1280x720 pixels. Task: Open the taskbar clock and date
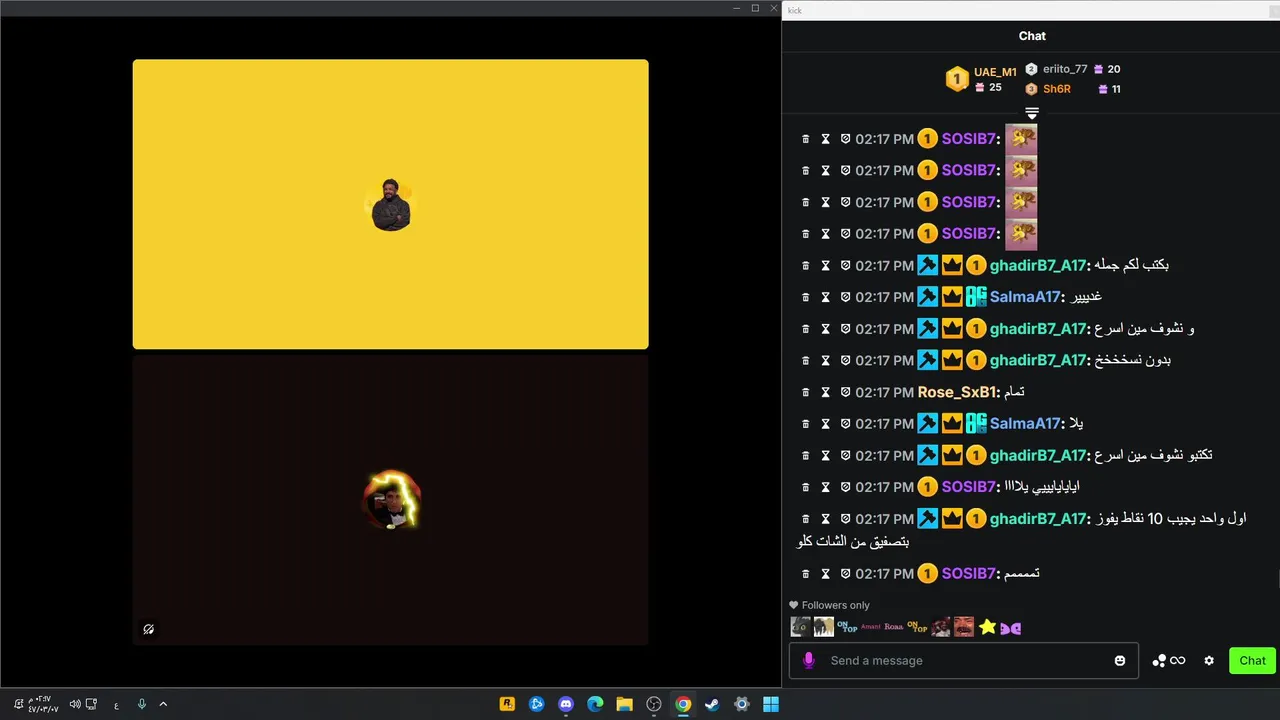click(42, 704)
